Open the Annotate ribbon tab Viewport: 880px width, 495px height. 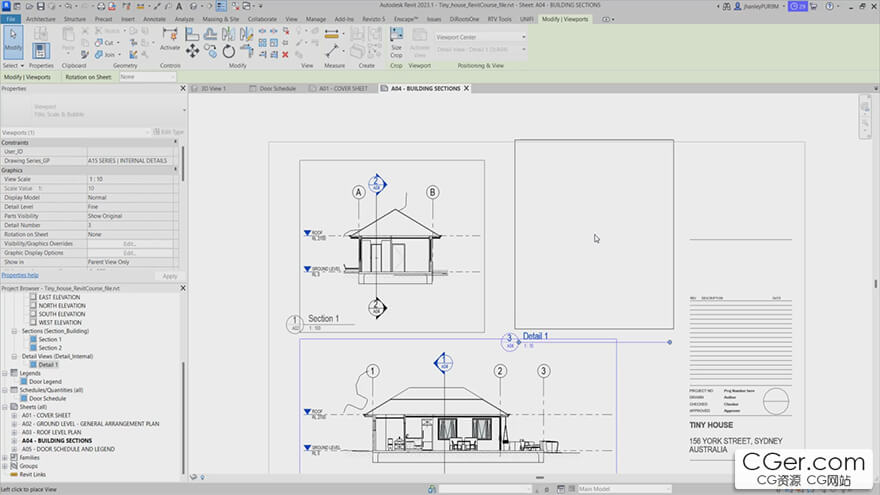pos(155,18)
